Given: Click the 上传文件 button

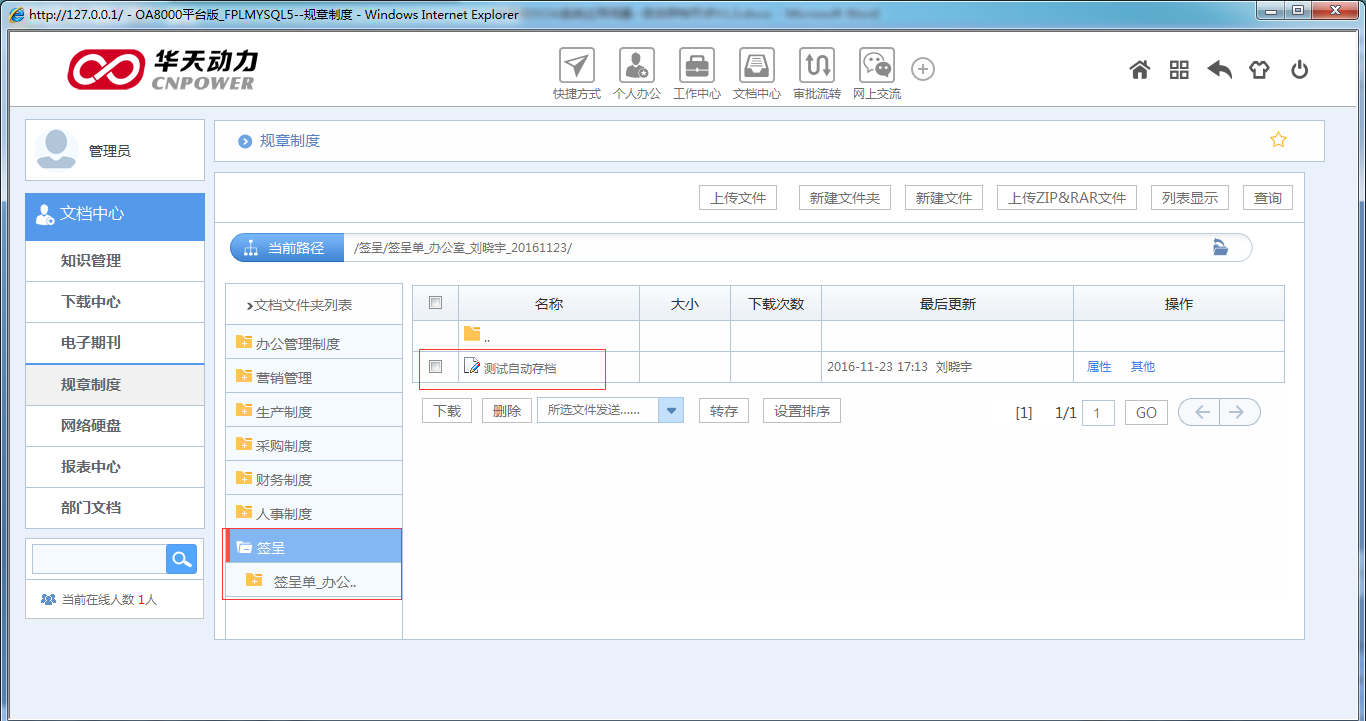Looking at the screenshot, I should click(738, 198).
